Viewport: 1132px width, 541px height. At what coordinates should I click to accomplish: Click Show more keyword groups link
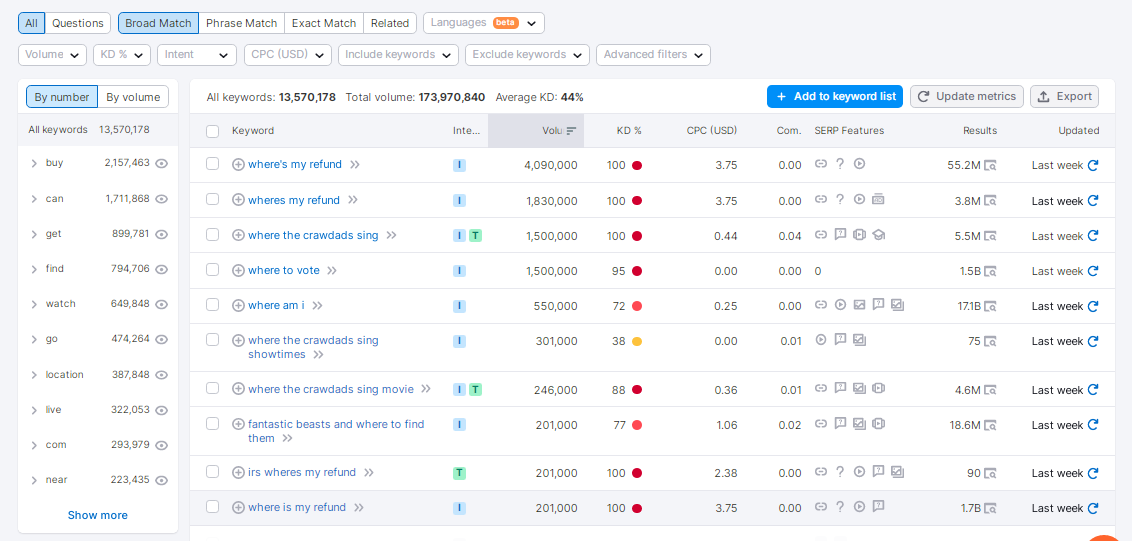pyautogui.click(x=97, y=515)
